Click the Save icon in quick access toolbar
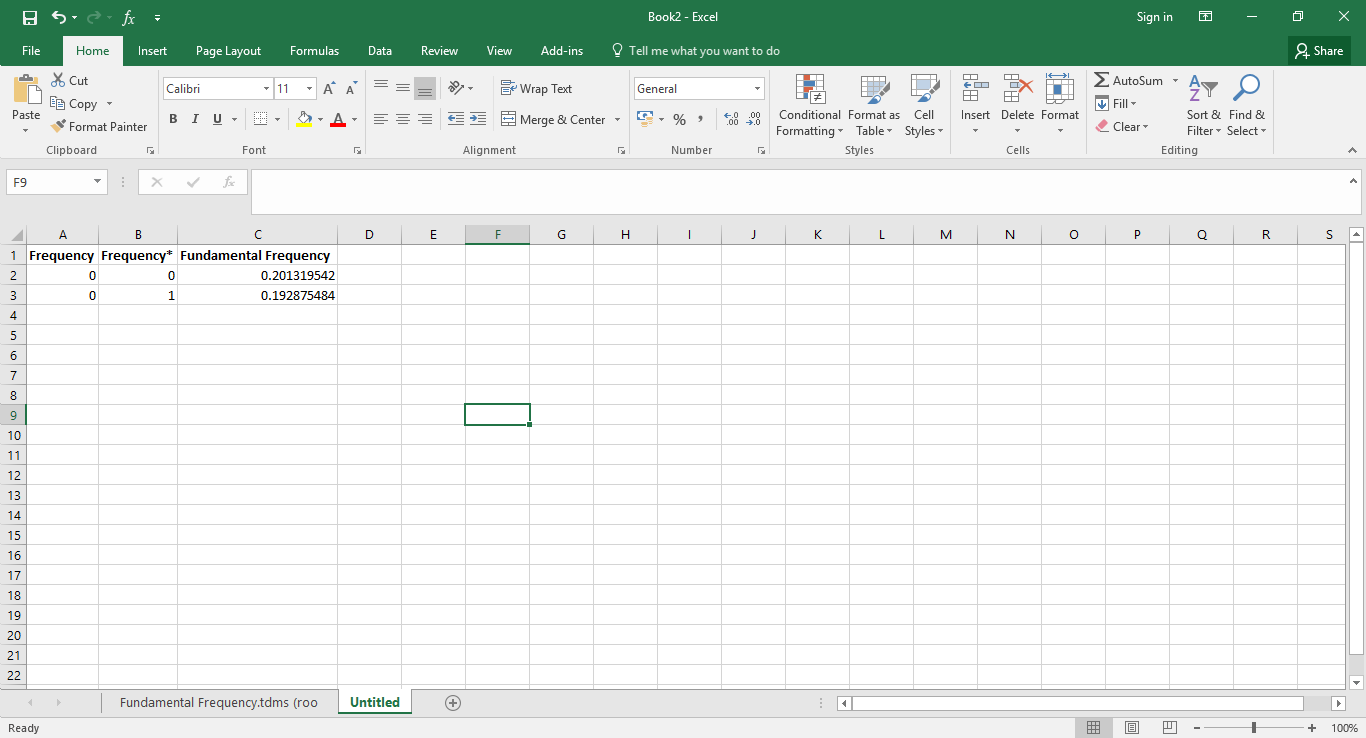 coord(30,17)
